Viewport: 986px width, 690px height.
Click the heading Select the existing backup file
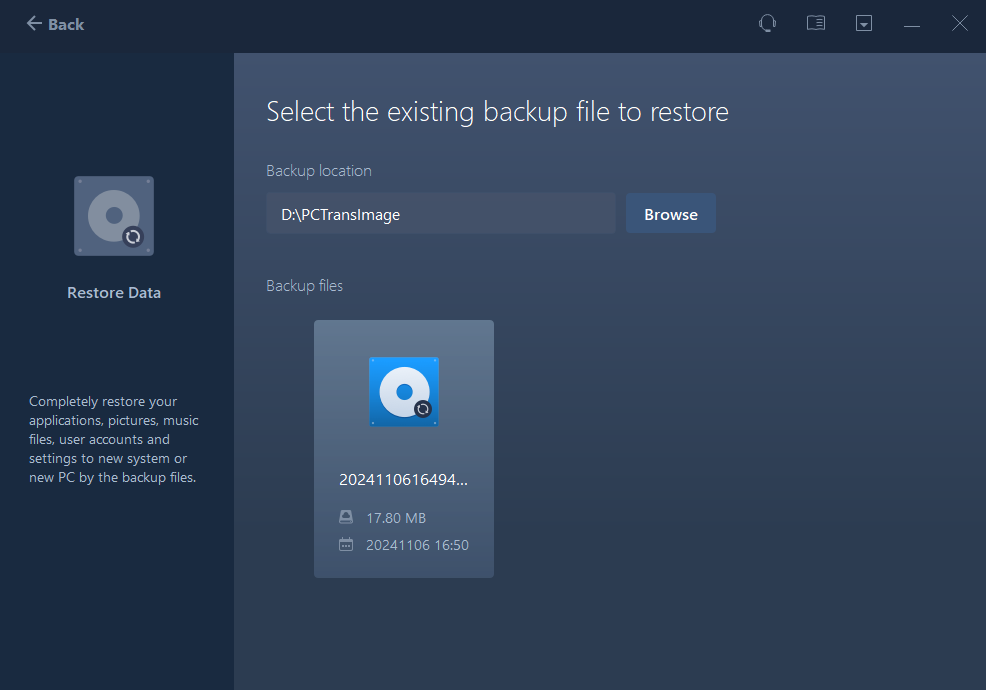[x=497, y=112]
